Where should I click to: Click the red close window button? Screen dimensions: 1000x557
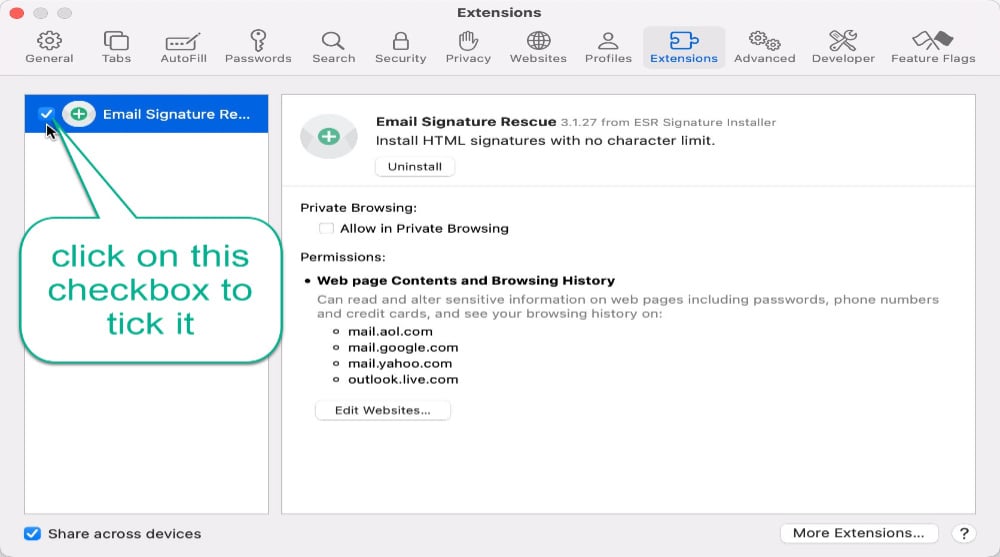pyautogui.click(x=17, y=13)
